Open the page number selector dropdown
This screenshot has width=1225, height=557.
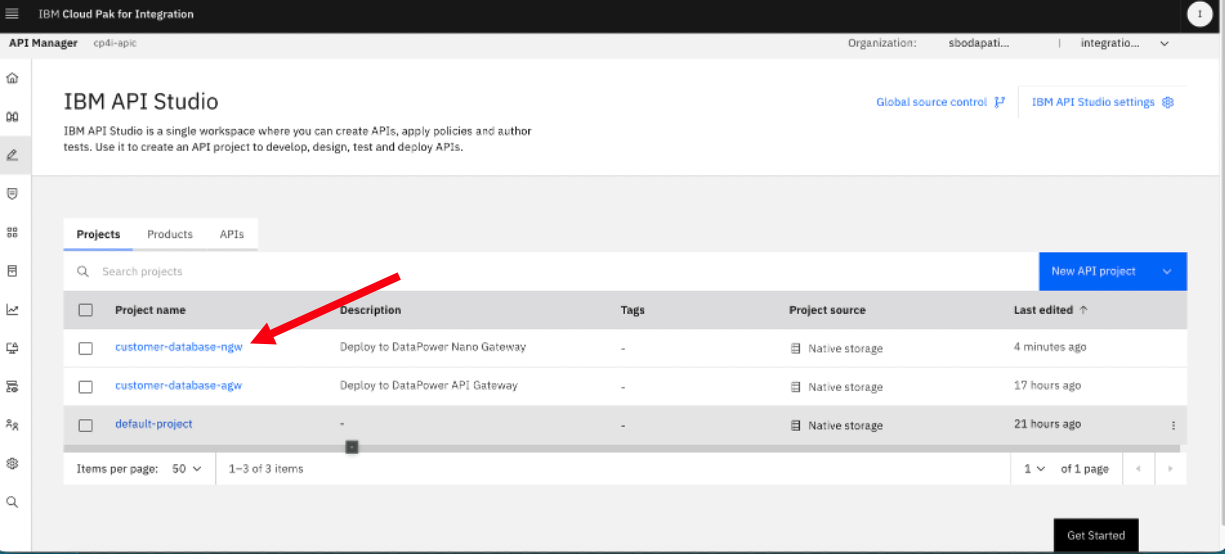1033,469
